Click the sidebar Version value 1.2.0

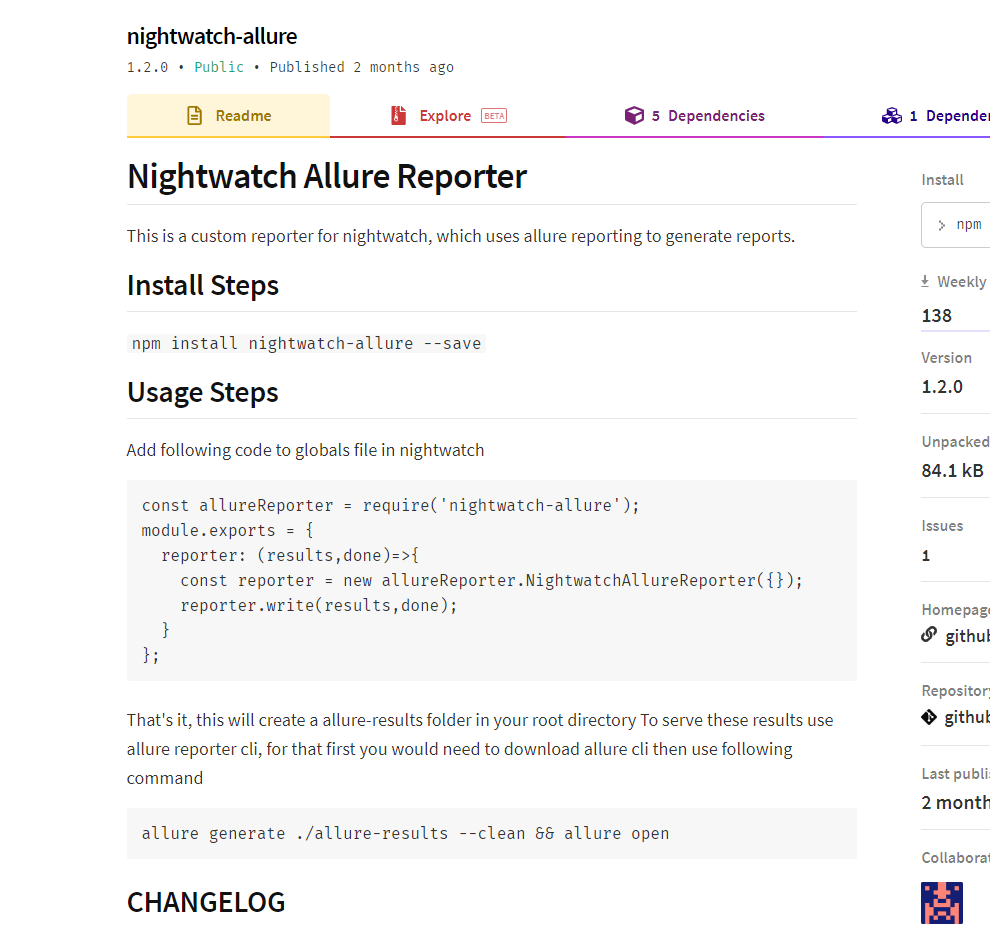point(942,387)
